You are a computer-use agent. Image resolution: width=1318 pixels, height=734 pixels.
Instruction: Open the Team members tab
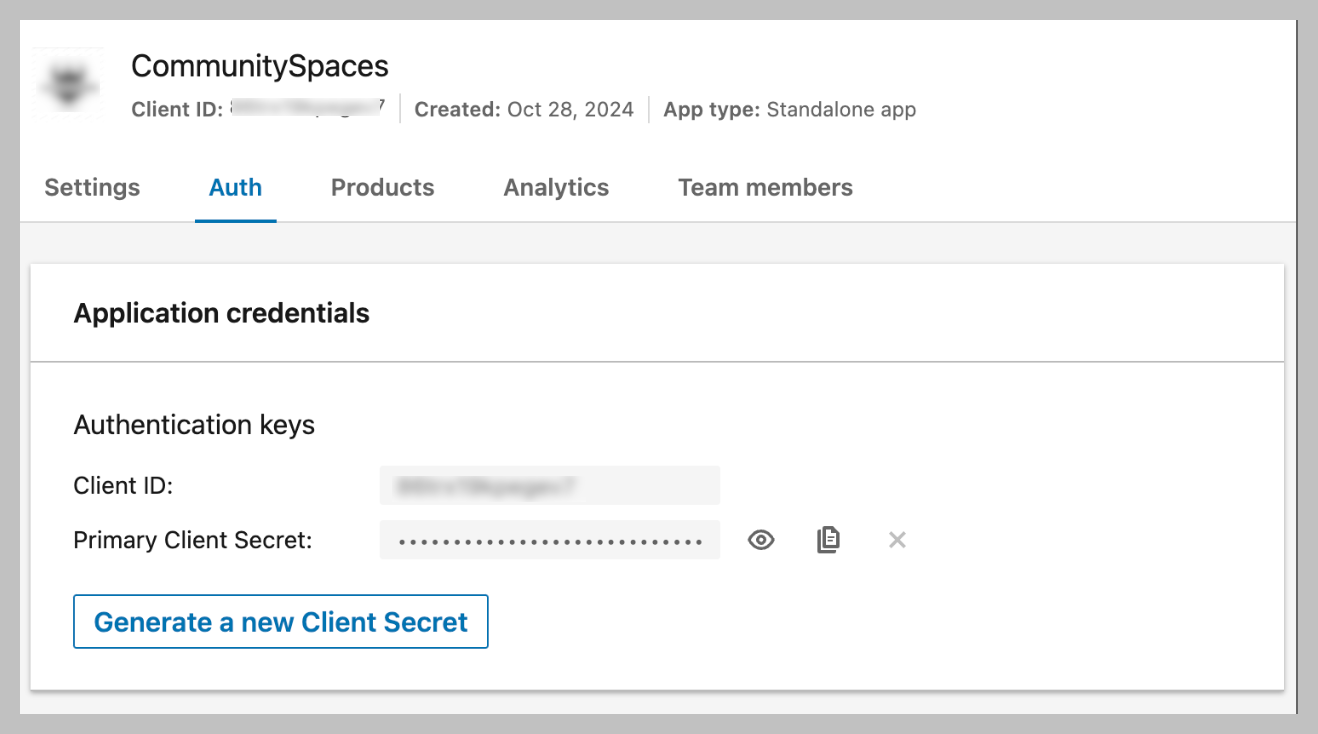pyautogui.click(x=765, y=188)
